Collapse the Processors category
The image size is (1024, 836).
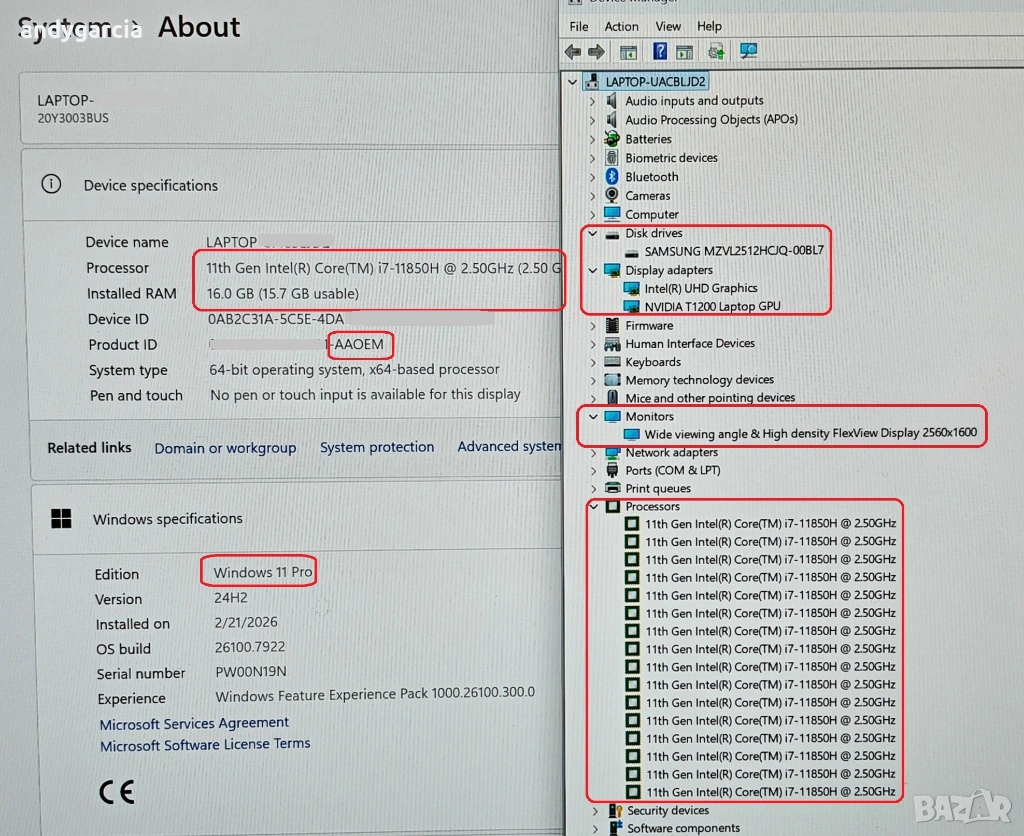(593, 507)
